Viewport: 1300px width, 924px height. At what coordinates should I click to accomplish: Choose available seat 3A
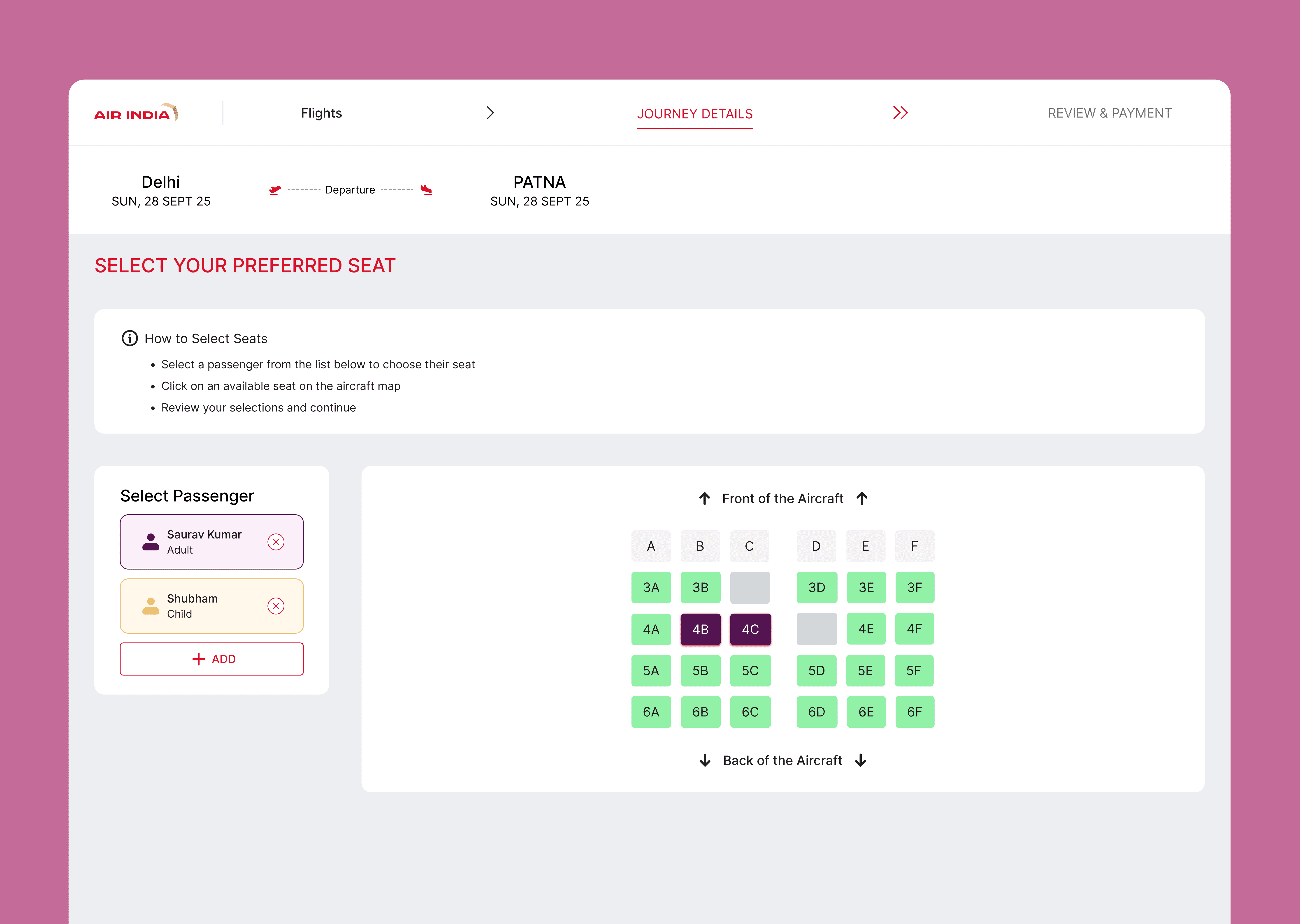[x=651, y=588]
